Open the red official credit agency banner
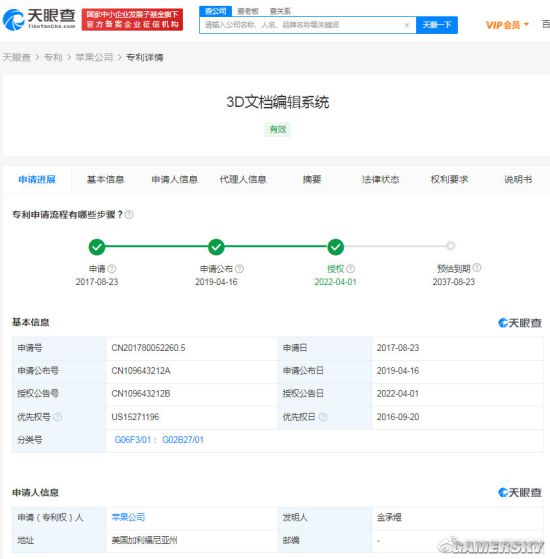This screenshot has height=559, width=550. [132, 19]
